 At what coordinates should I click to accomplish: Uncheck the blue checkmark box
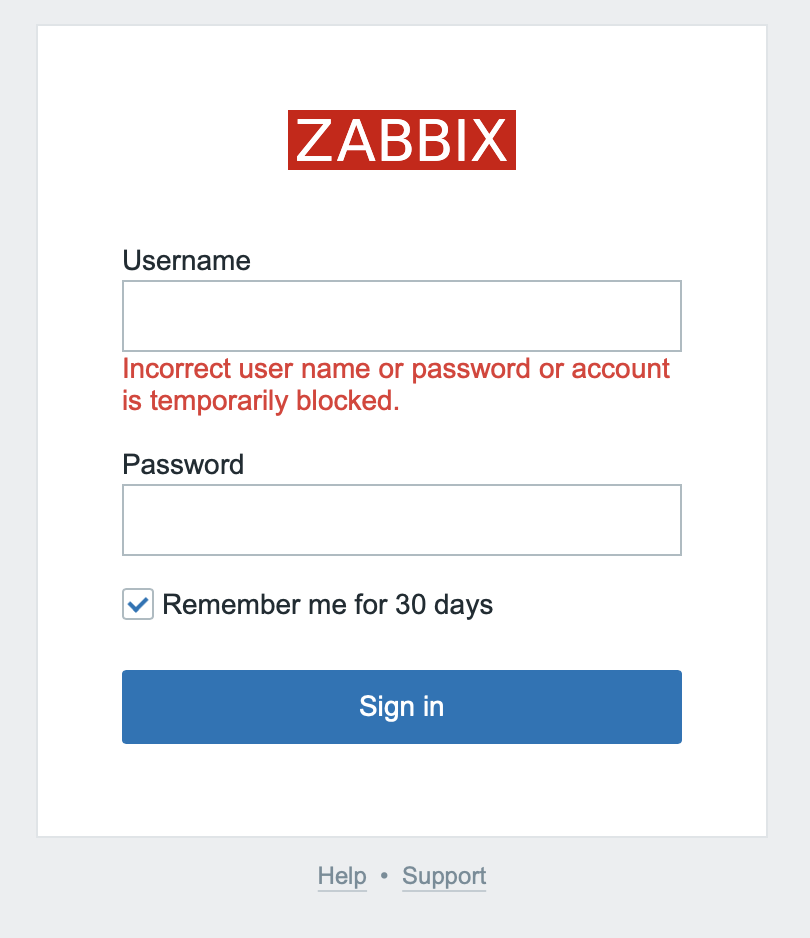138,604
